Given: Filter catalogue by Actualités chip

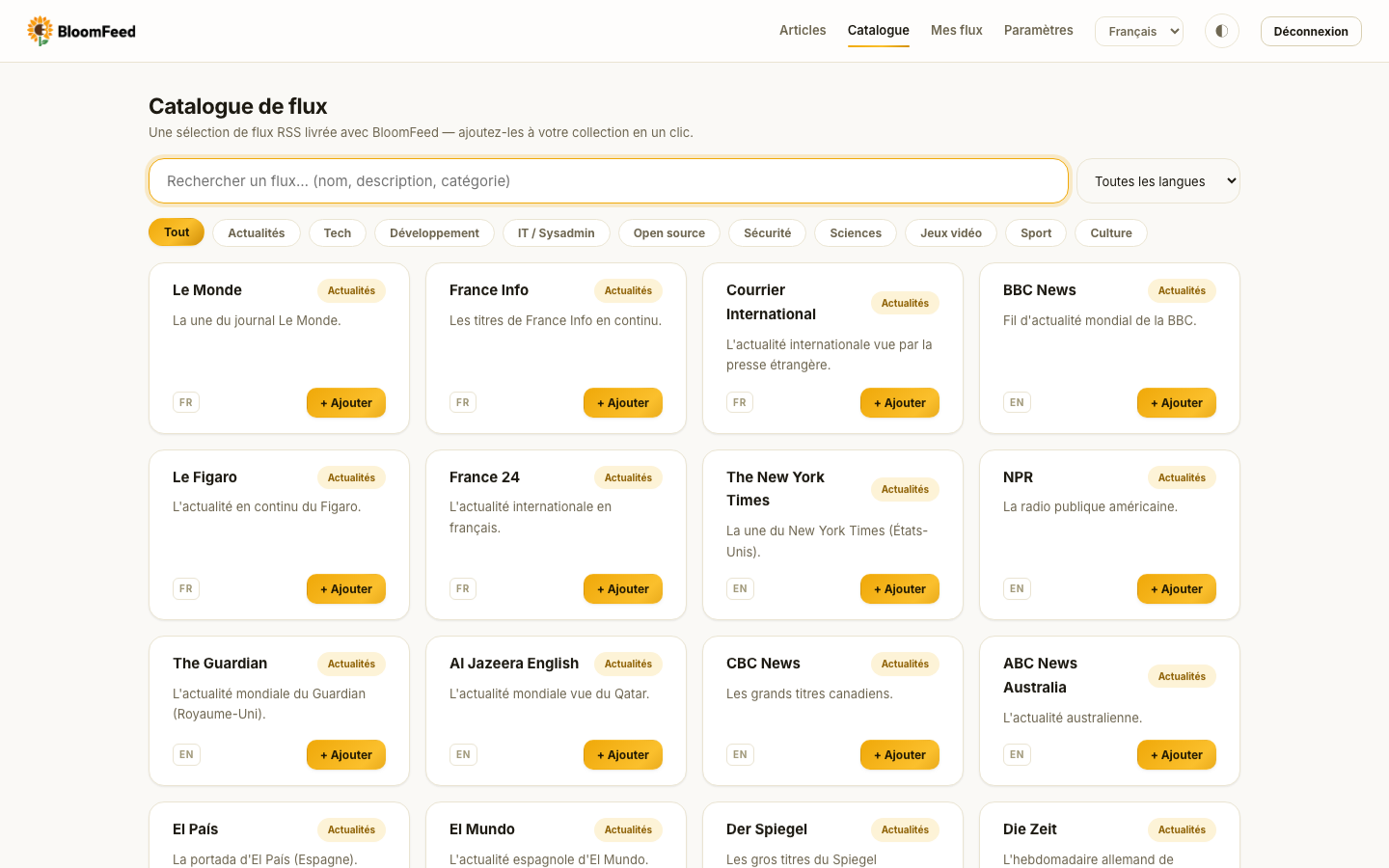Looking at the screenshot, I should coord(257,233).
